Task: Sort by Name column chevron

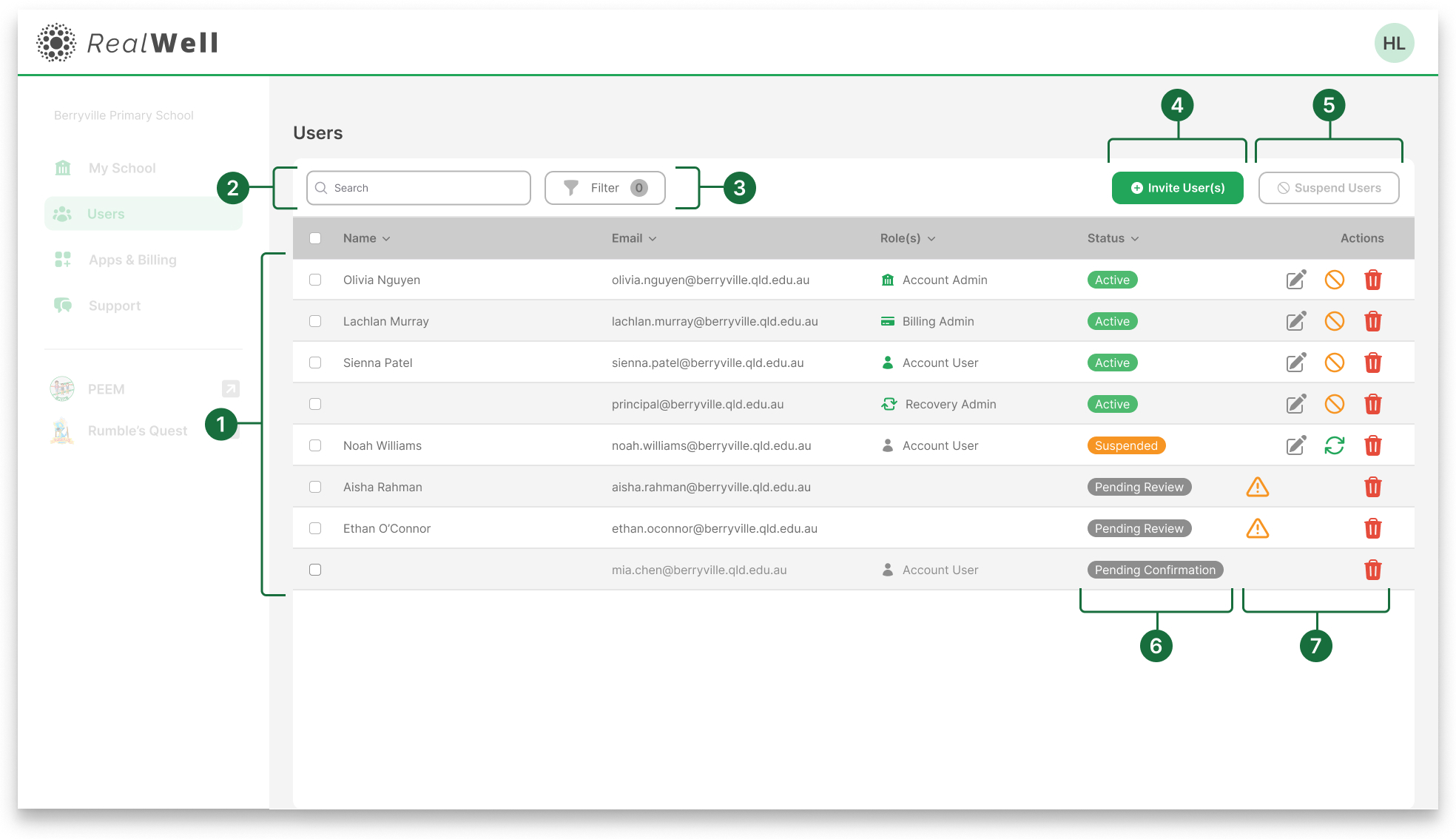Action: pyautogui.click(x=386, y=239)
